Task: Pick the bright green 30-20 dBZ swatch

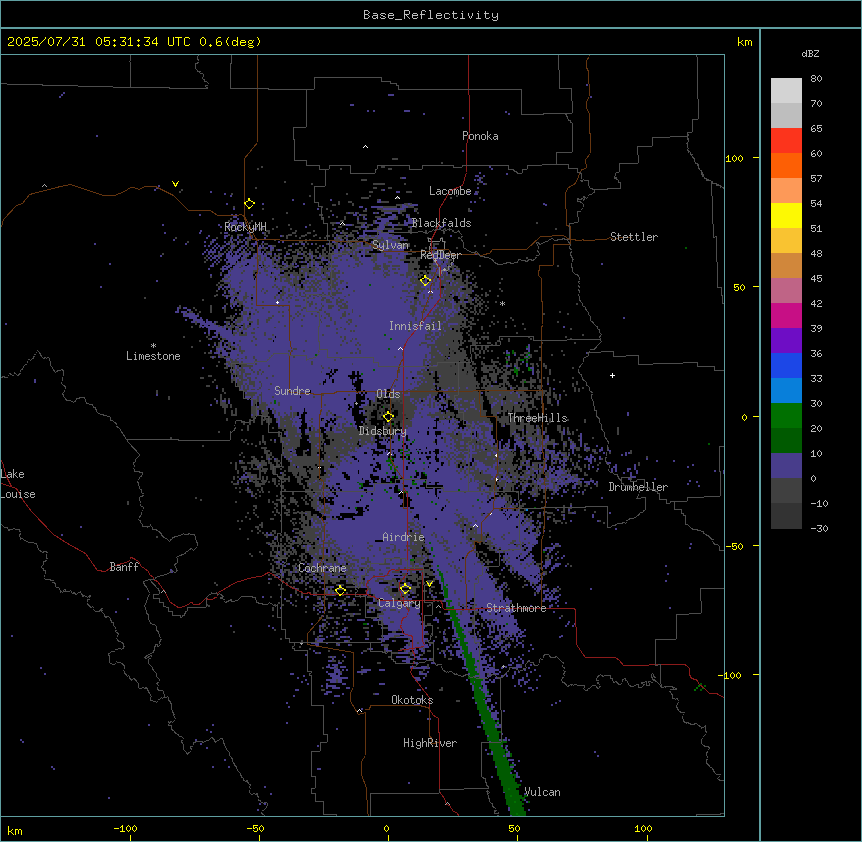Action: coord(786,416)
